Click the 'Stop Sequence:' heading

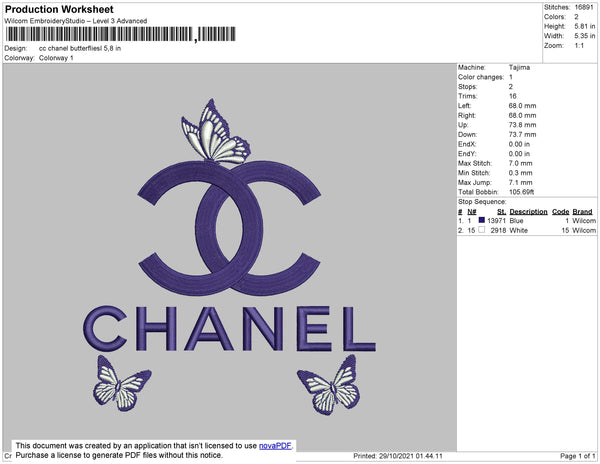coord(482,202)
